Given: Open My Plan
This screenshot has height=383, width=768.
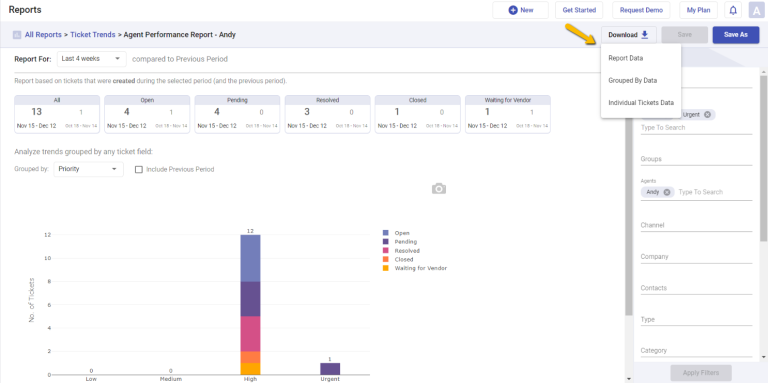Looking at the screenshot, I should [x=698, y=10].
